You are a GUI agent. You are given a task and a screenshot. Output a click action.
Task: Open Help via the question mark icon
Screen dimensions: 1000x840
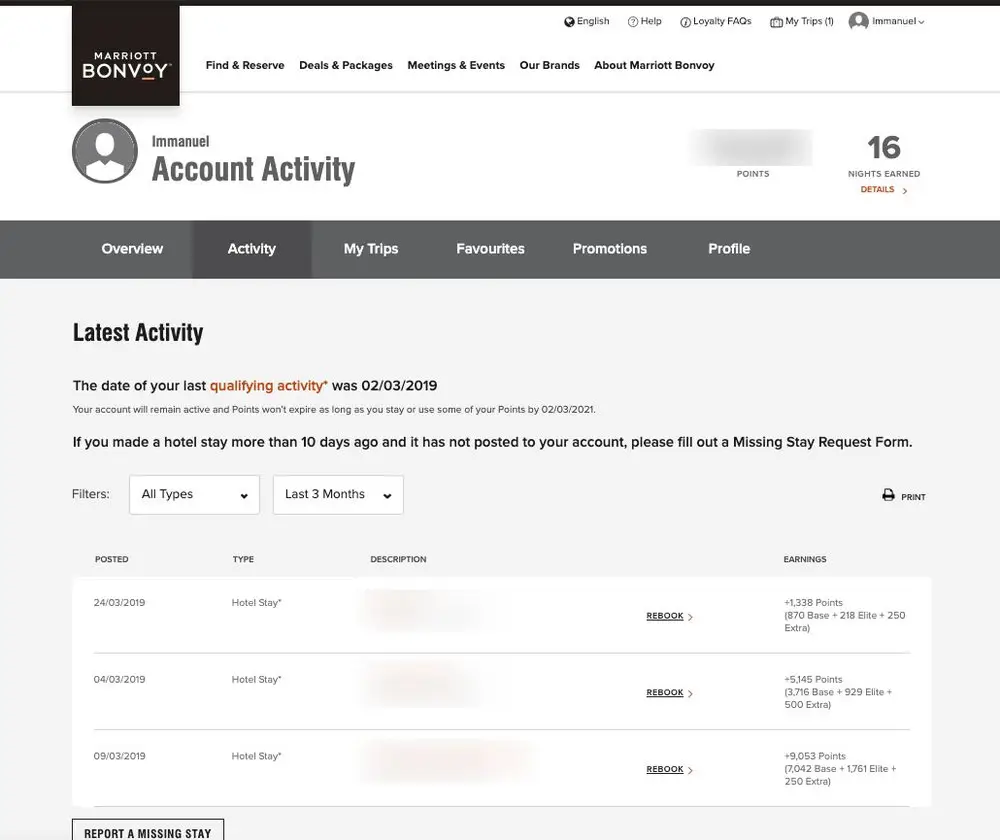[x=631, y=20]
